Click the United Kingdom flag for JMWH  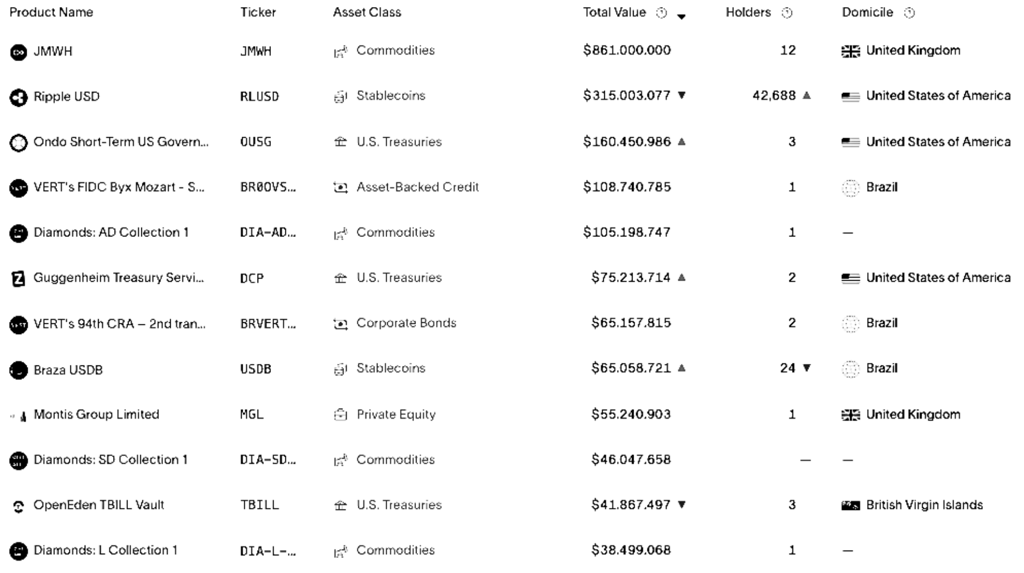(851, 51)
